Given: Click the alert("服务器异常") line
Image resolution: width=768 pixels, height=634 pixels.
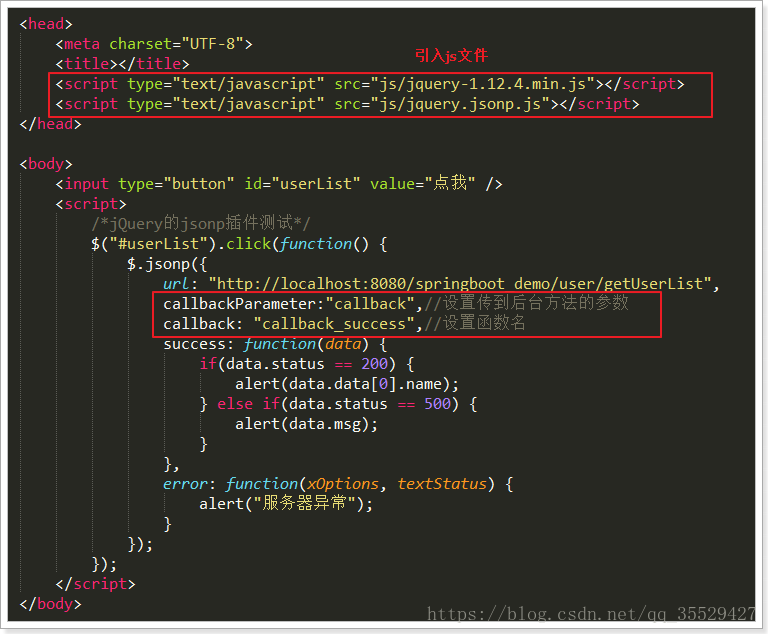Looking at the screenshot, I should (x=286, y=504).
